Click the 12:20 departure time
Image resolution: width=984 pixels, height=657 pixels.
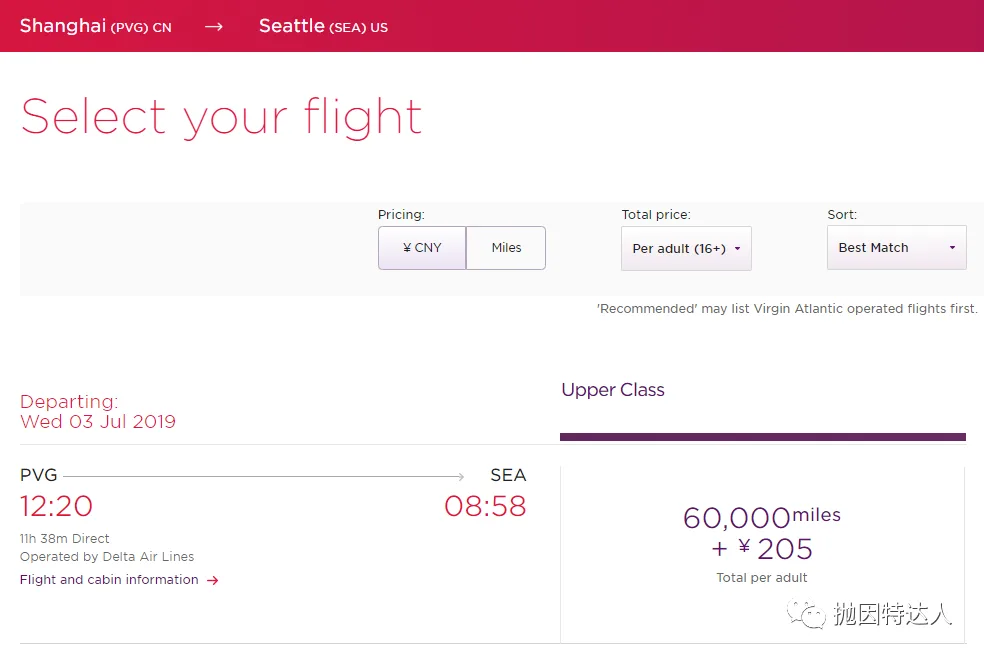click(x=56, y=506)
